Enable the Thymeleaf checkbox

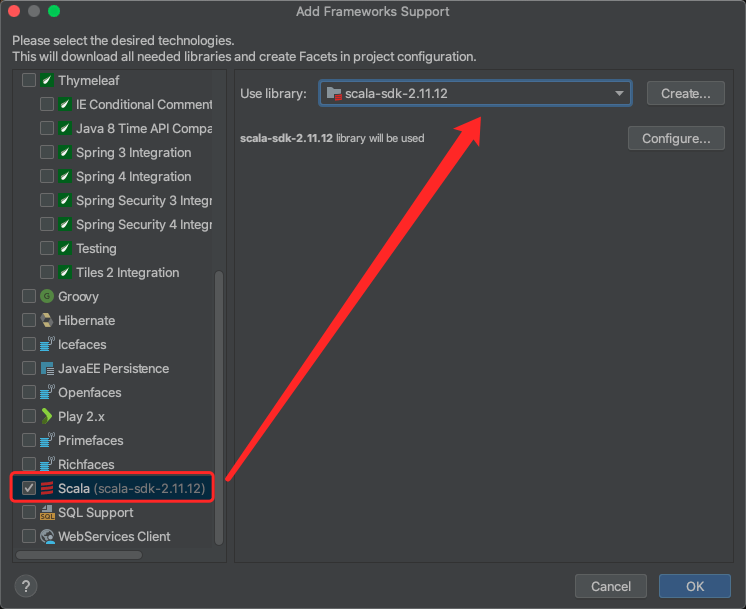pyautogui.click(x=29, y=80)
